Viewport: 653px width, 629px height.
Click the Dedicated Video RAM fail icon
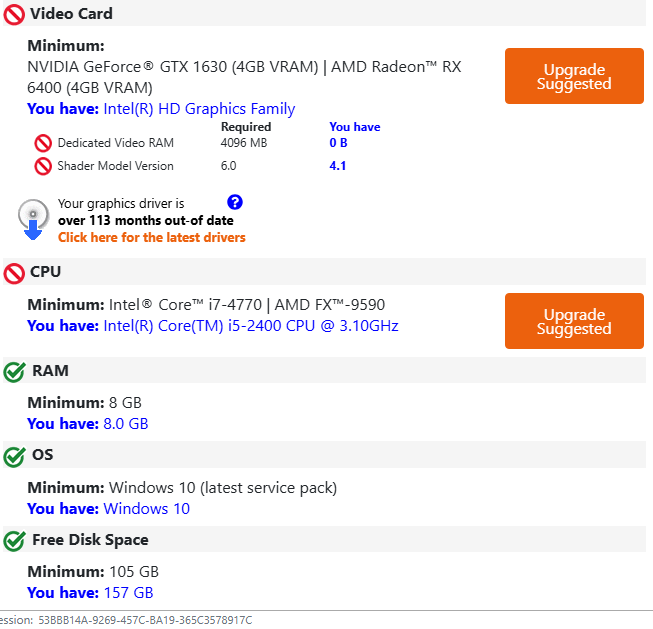click(43, 143)
